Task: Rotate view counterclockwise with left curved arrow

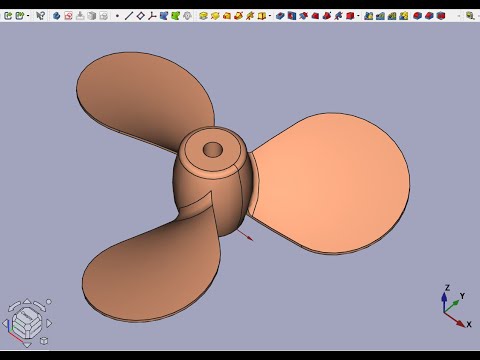Action: 14,306
